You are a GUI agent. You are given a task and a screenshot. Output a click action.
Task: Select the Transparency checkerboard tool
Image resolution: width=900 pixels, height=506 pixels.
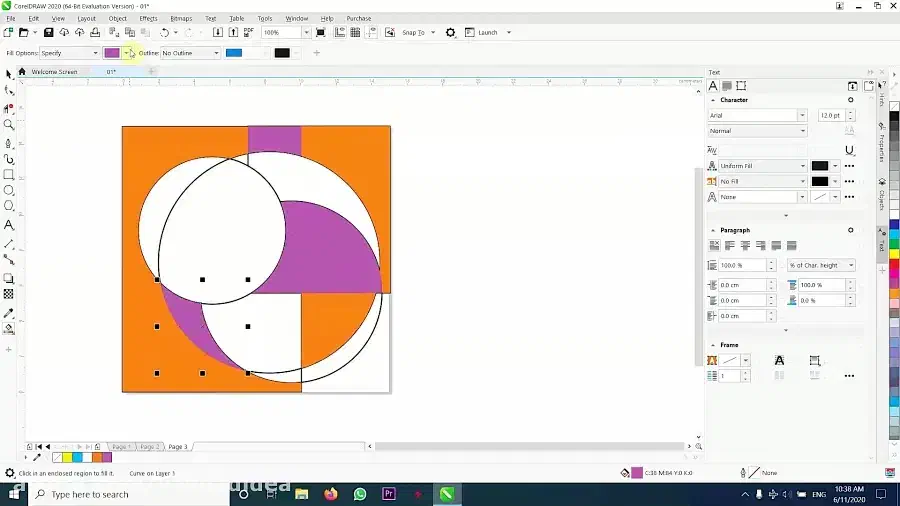point(9,294)
